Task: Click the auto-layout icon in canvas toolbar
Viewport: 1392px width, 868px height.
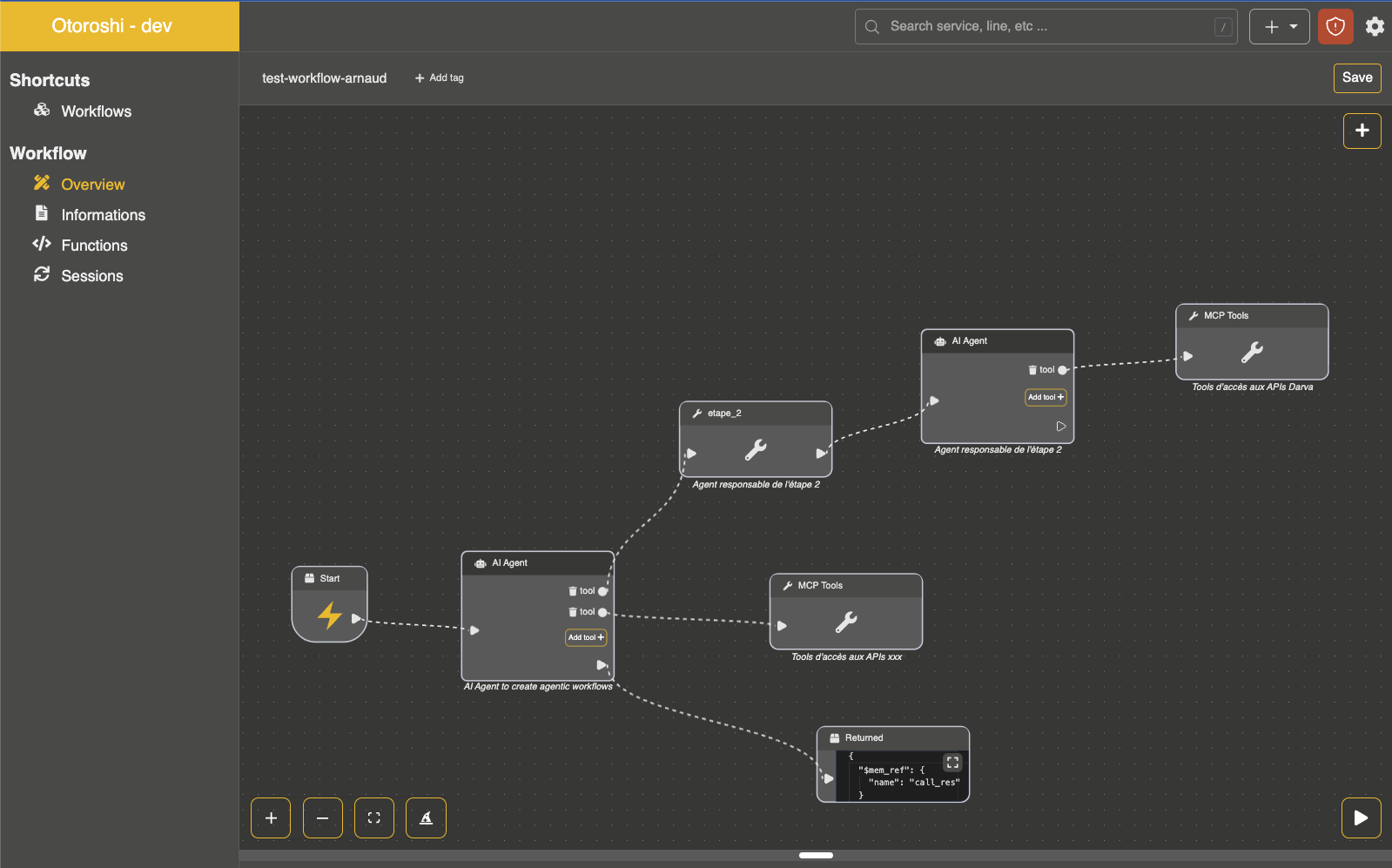Action: coord(426,818)
